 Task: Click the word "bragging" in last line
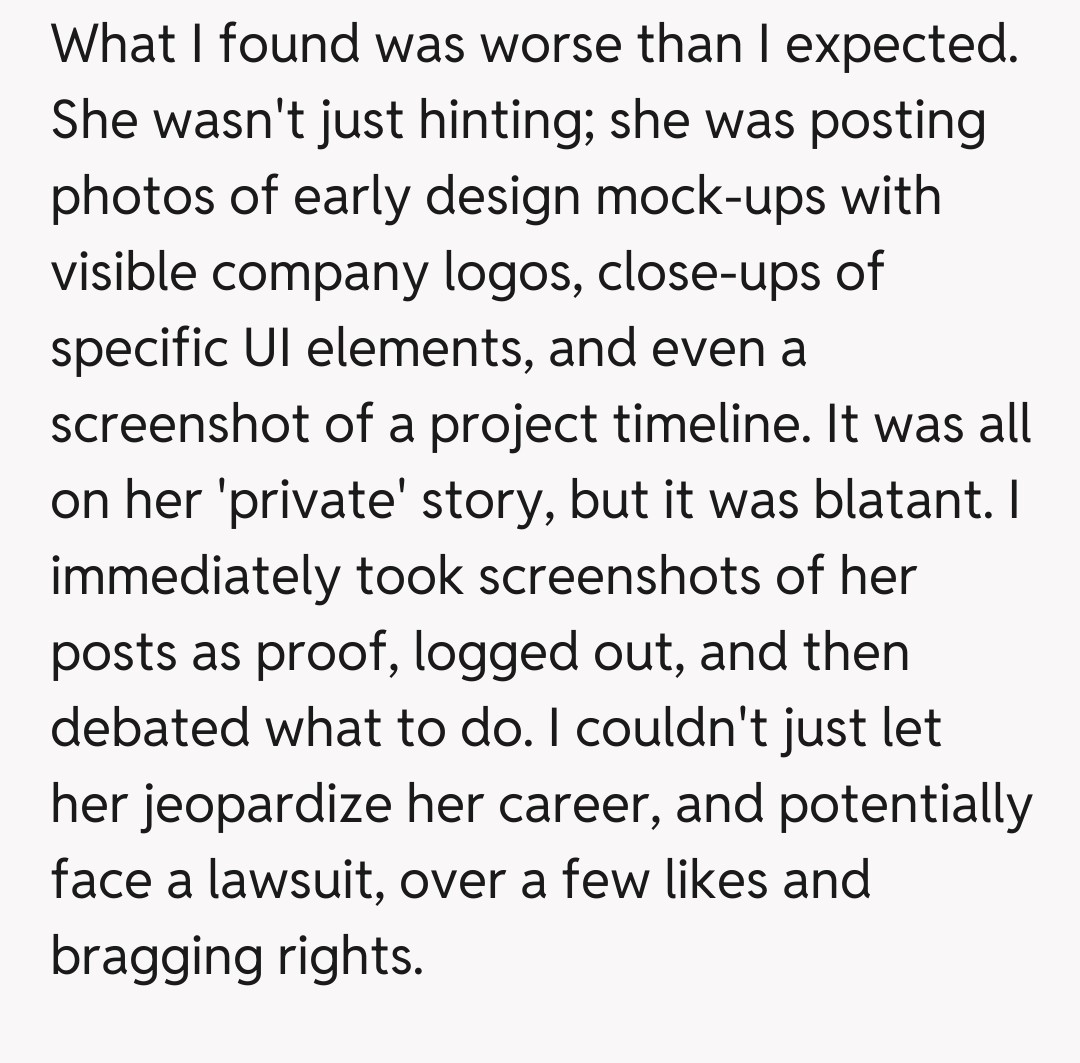tap(155, 958)
